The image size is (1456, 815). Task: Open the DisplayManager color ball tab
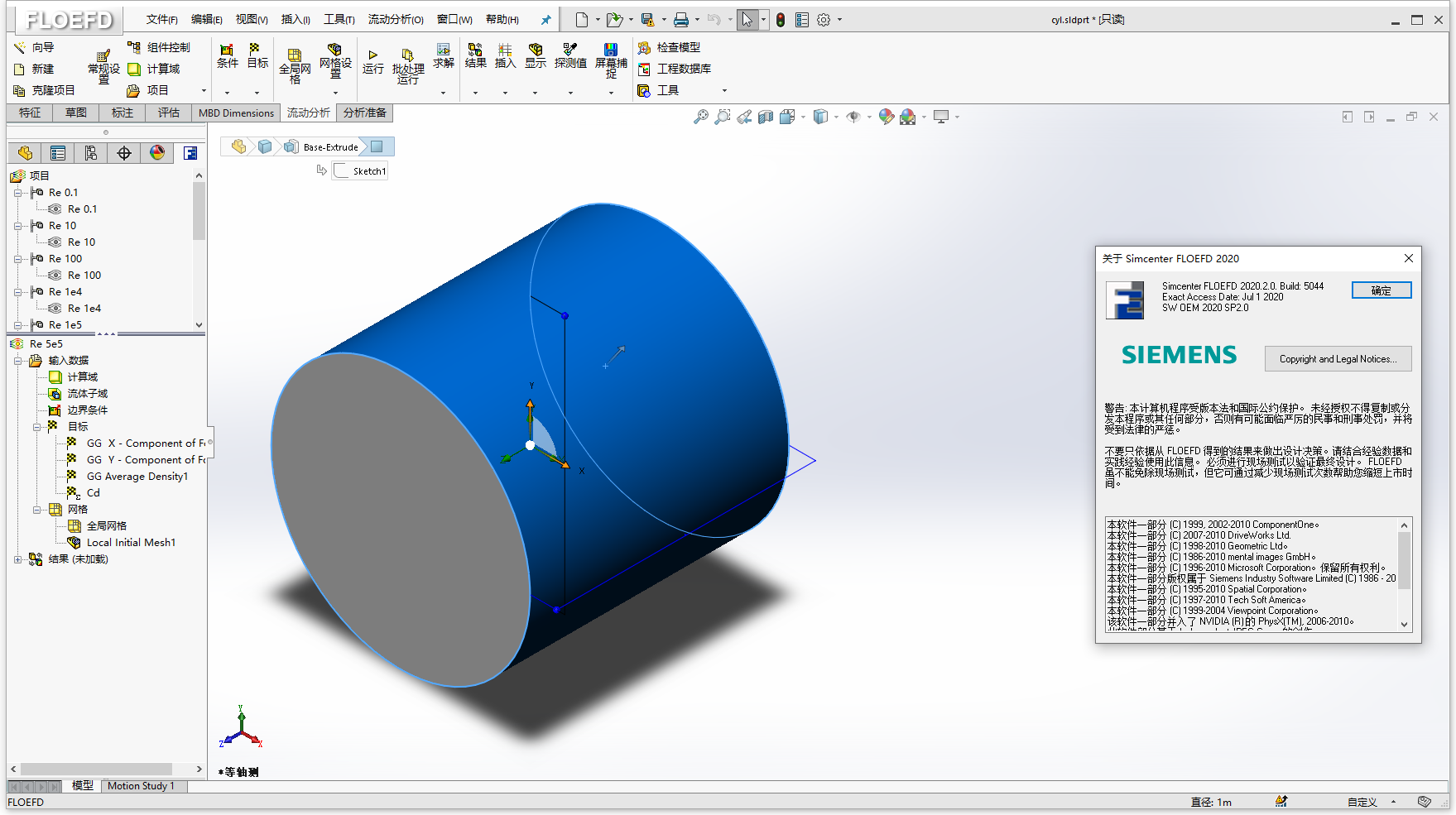point(157,153)
